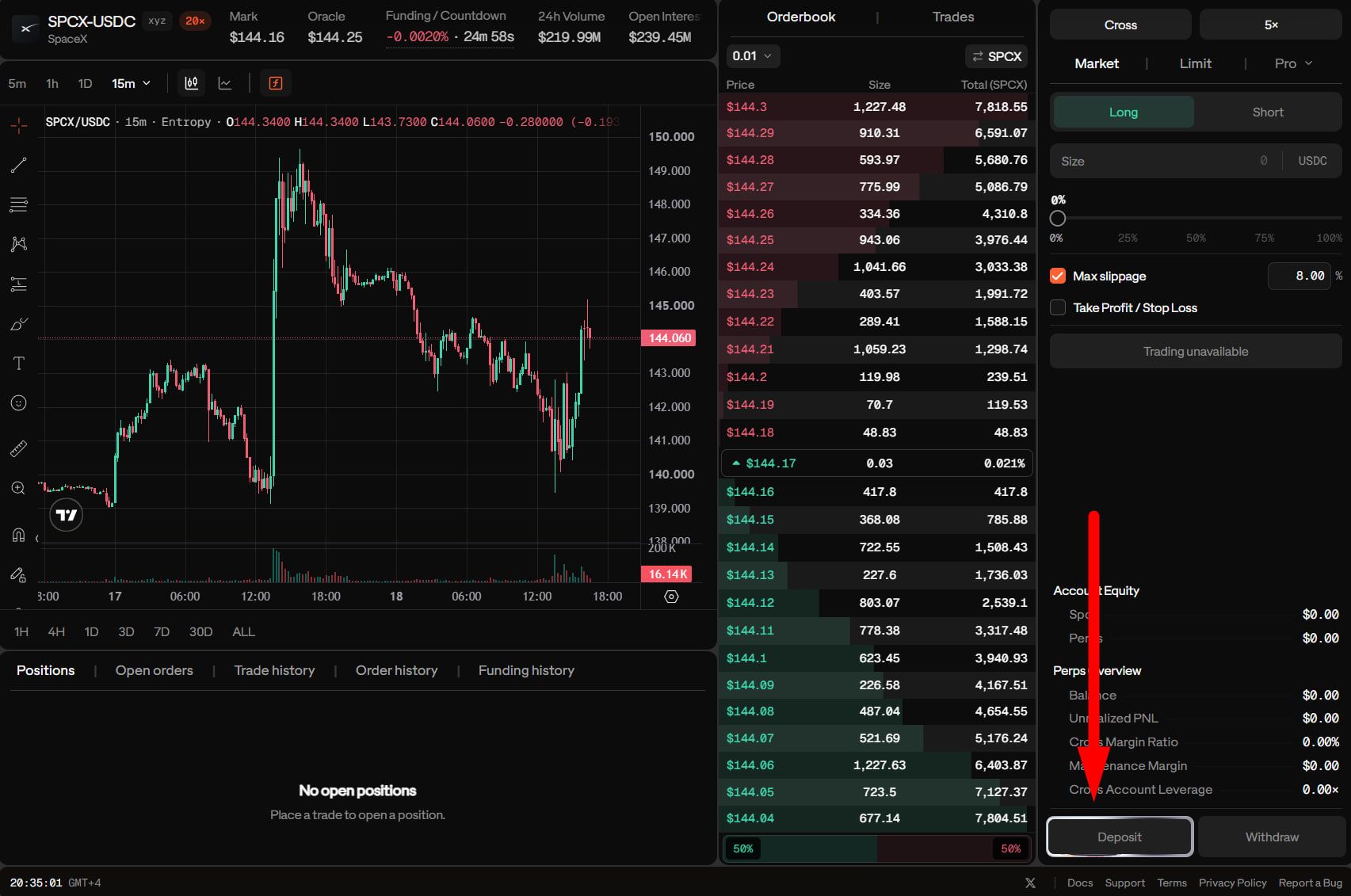The width and height of the screenshot is (1351, 896).
Task: Open candlestick chart type selector
Action: pos(191,83)
